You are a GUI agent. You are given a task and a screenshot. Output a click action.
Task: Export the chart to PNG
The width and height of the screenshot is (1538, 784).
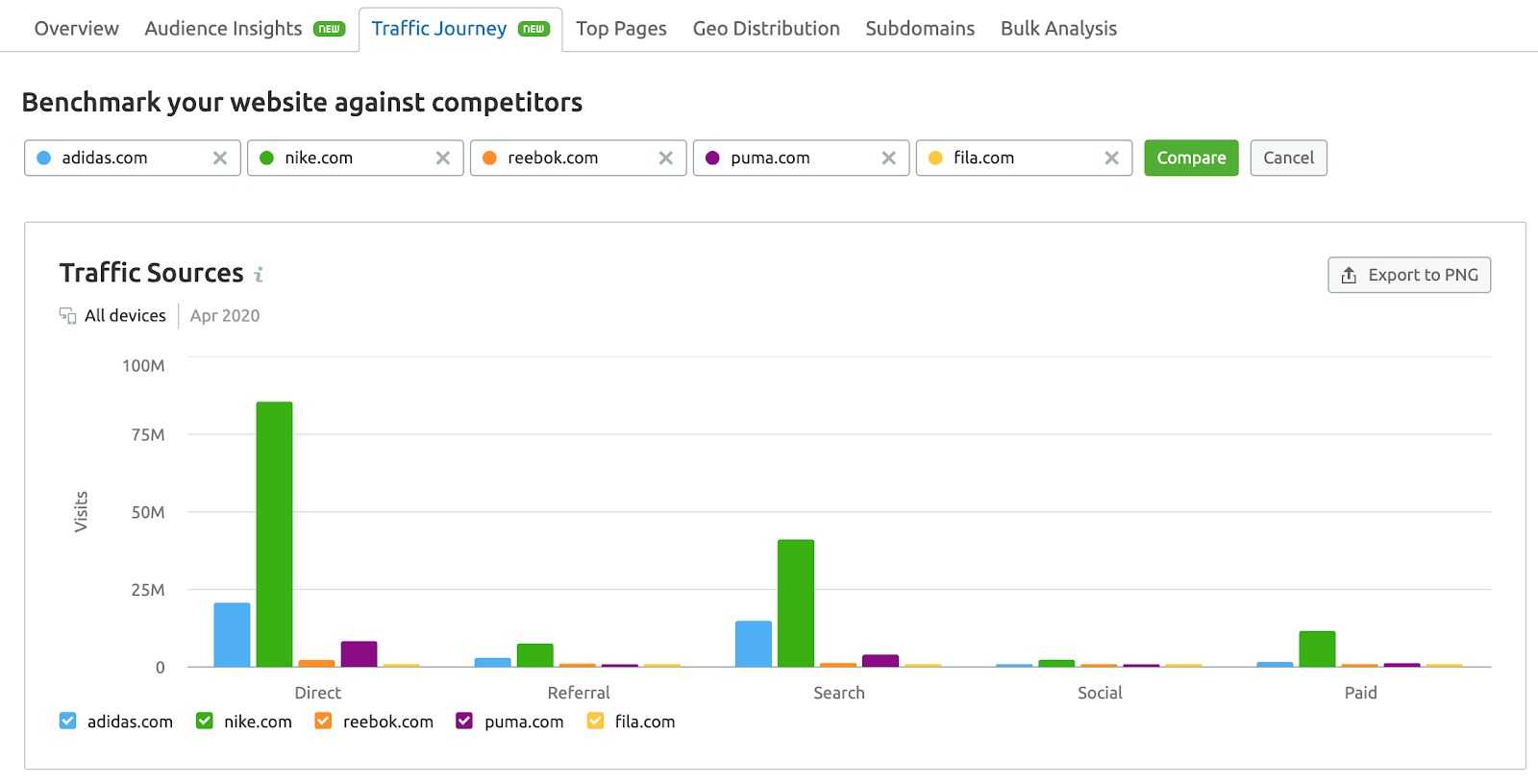[x=1409, y=275]
